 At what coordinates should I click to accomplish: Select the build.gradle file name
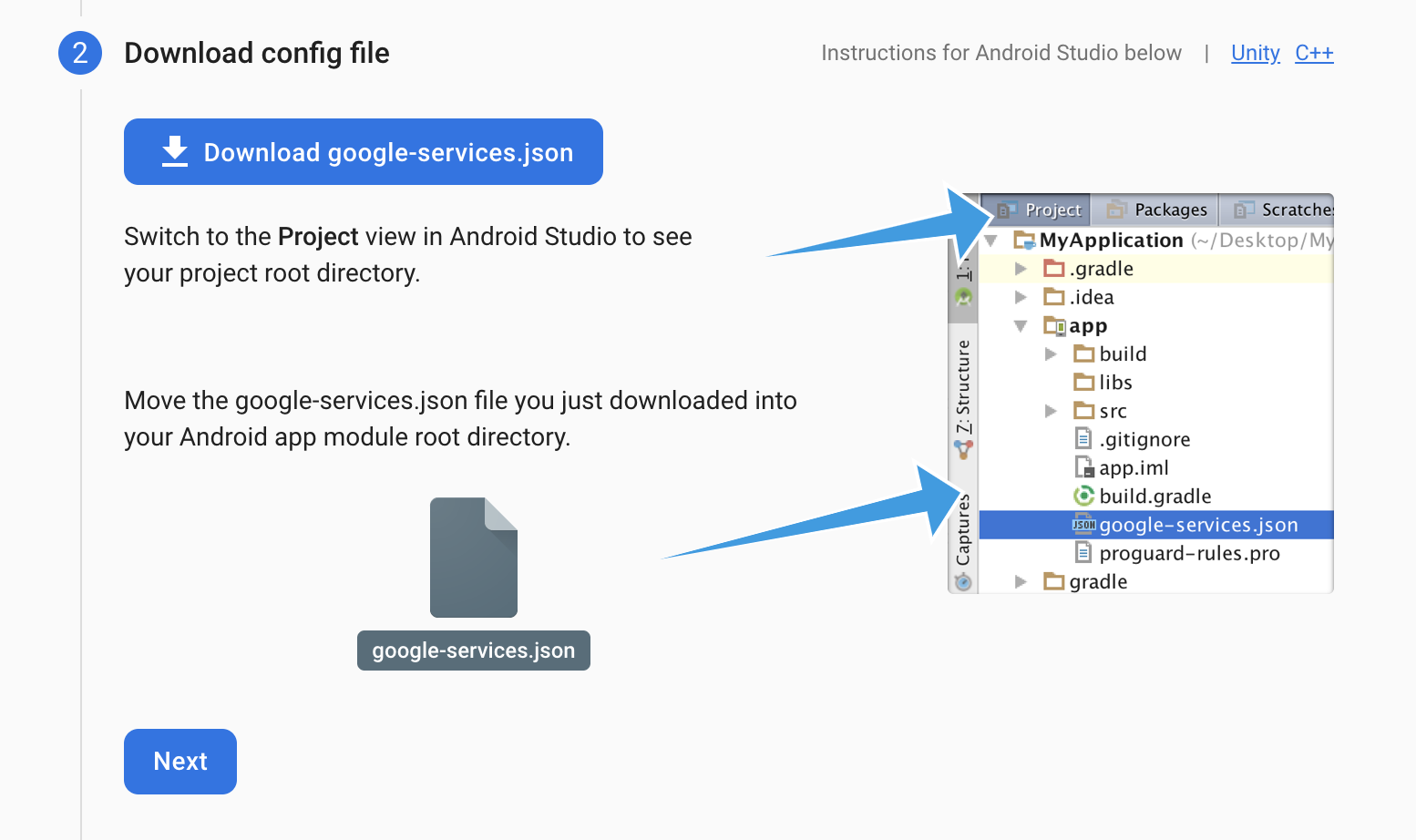coord(1155,497)
